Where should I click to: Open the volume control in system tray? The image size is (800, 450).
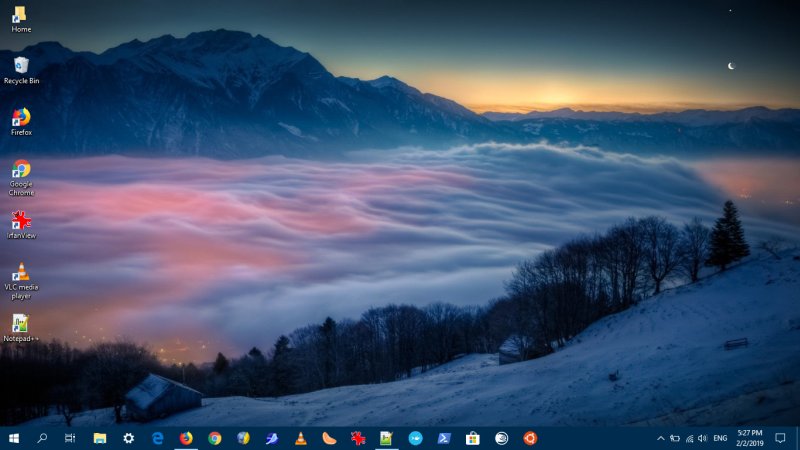pos(703,438)
